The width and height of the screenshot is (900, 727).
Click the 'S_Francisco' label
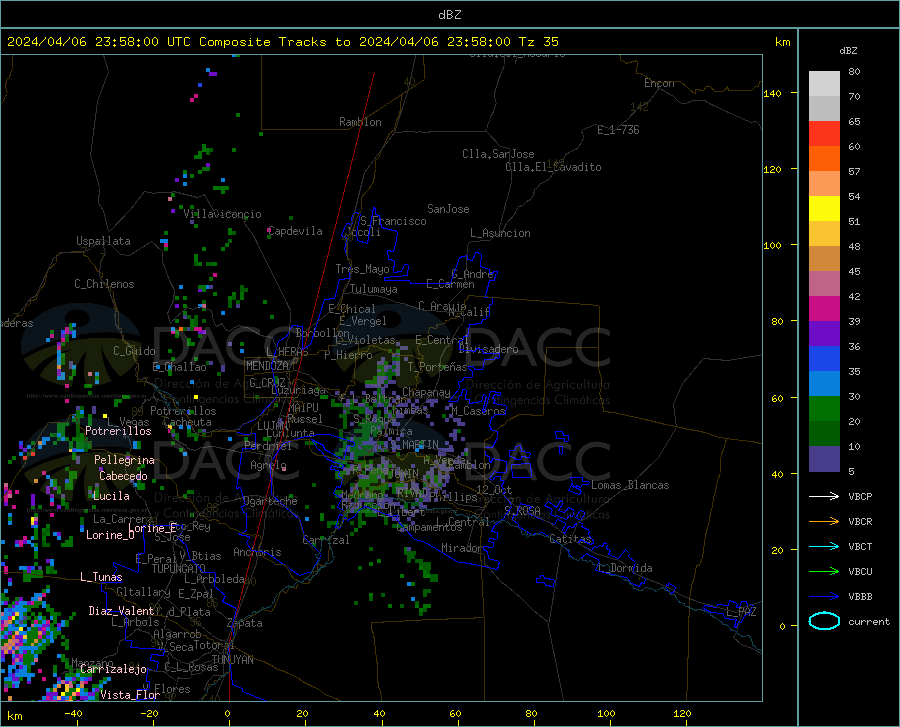393,221
